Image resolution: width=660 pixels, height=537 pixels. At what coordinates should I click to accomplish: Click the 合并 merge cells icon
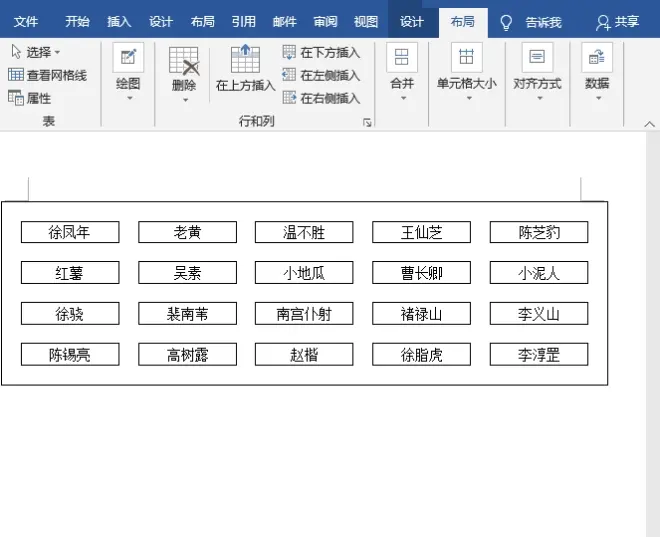click(402, 57)
